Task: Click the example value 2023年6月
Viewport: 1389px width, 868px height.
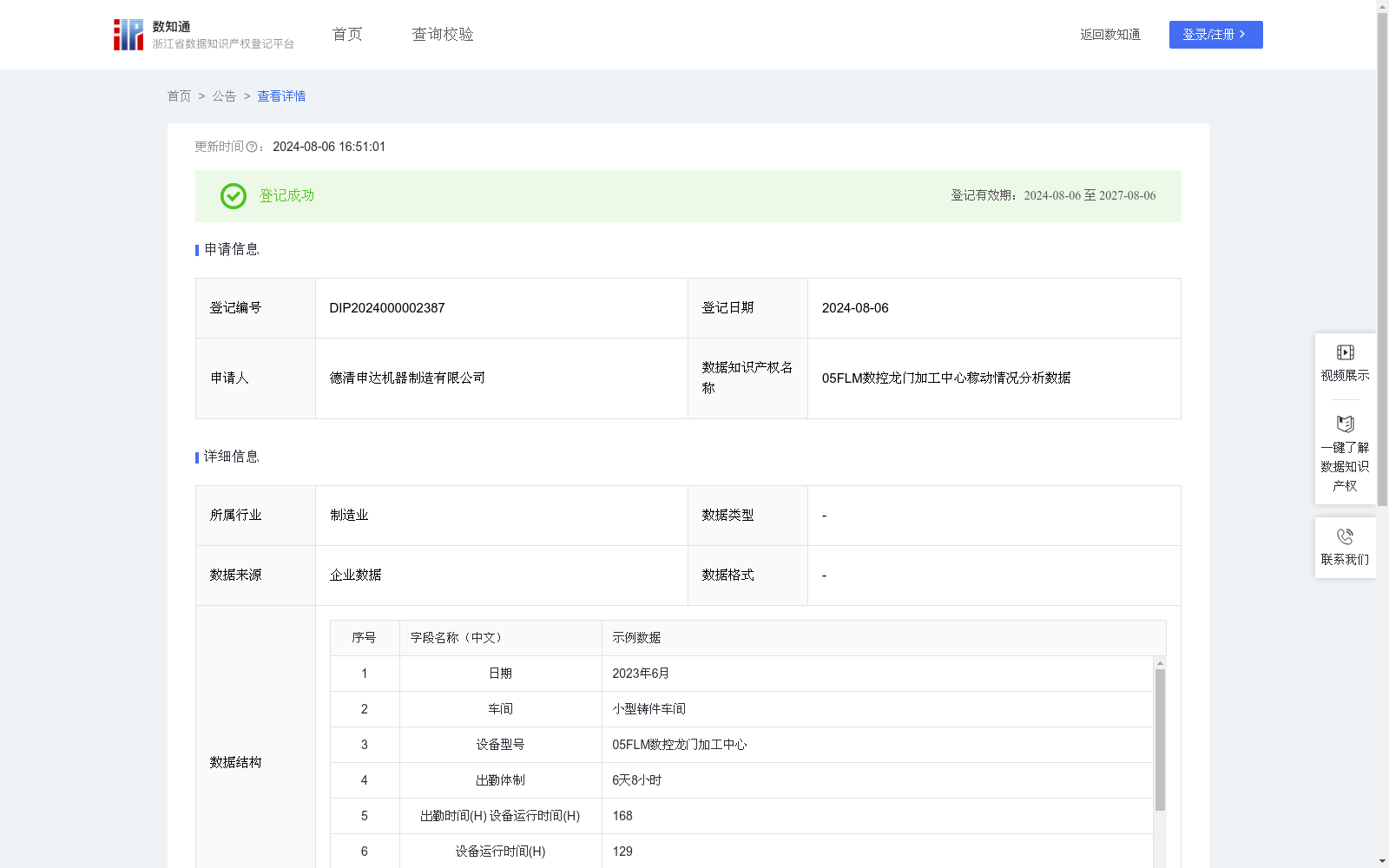Action: click(x=641, y=674)
